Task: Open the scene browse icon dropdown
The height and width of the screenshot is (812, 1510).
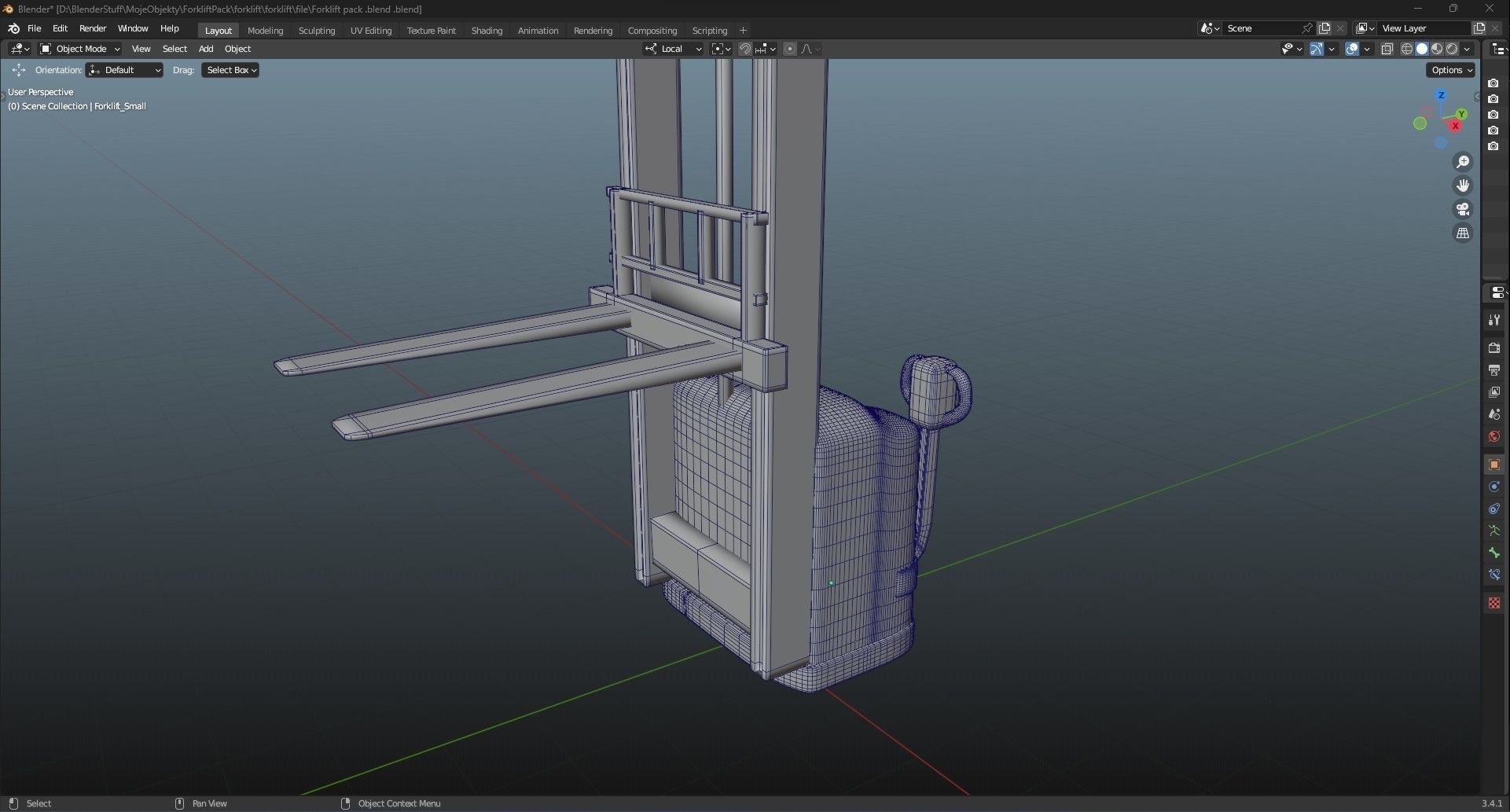Action: (x=1211, y=28)
